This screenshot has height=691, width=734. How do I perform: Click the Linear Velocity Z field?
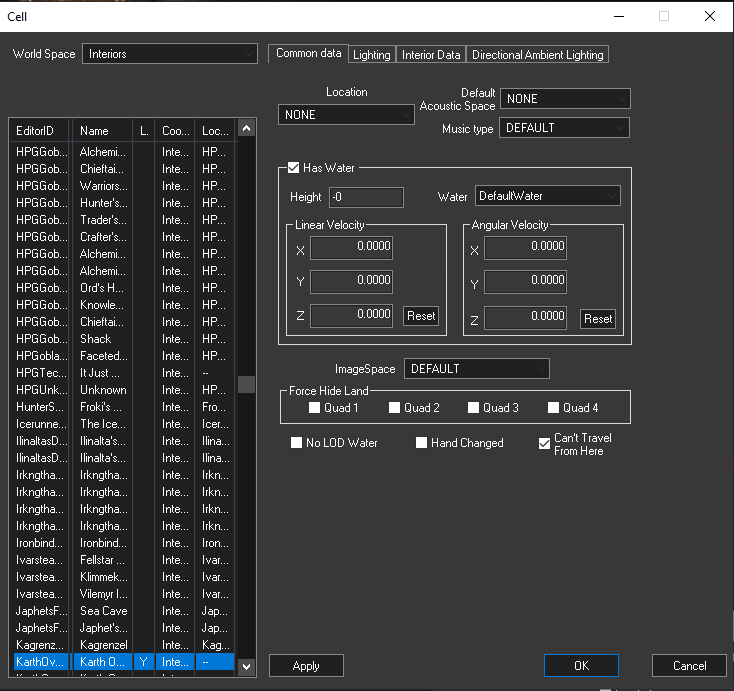352,316
